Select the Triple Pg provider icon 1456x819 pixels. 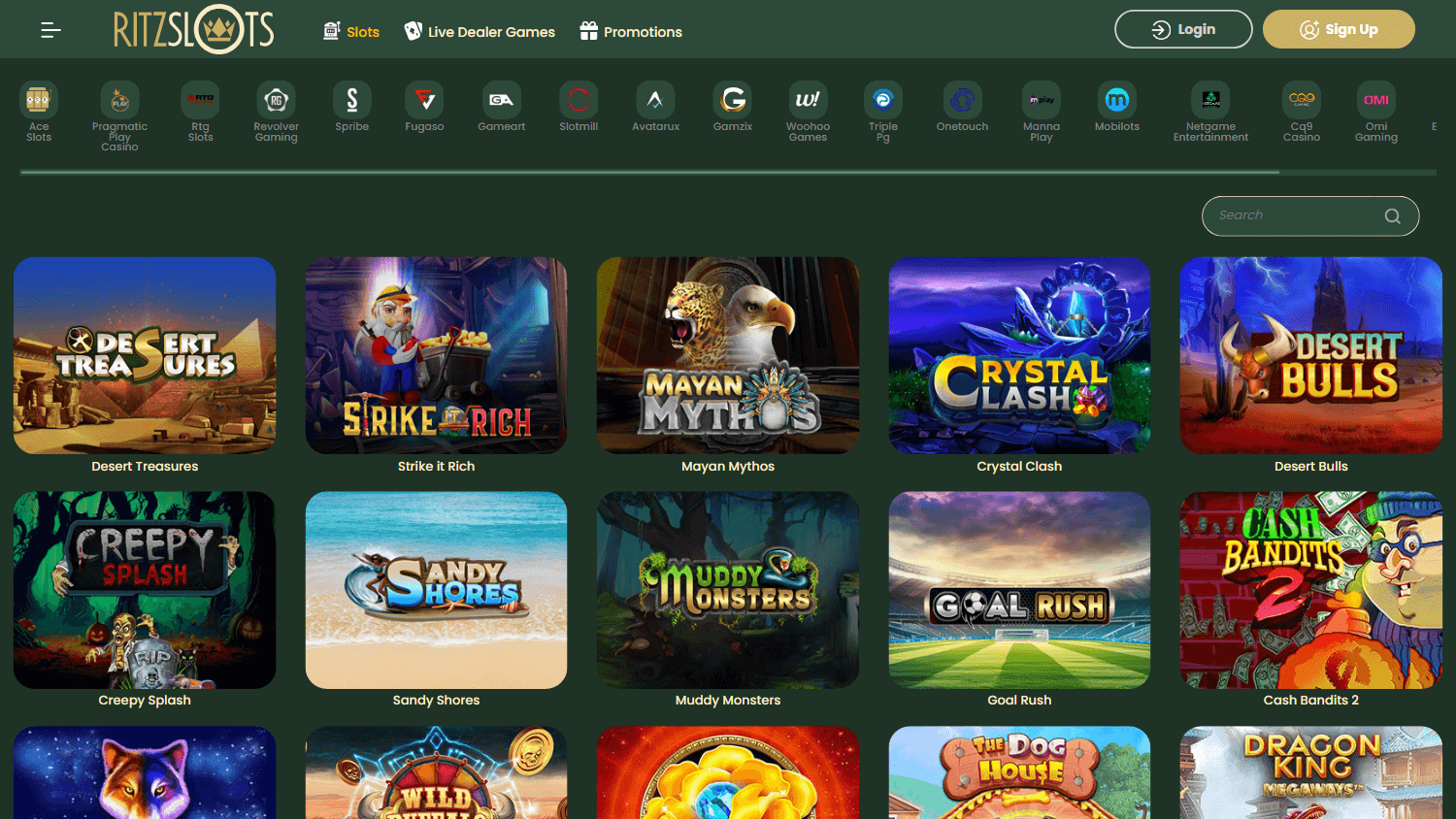click(x=883, y=99)
